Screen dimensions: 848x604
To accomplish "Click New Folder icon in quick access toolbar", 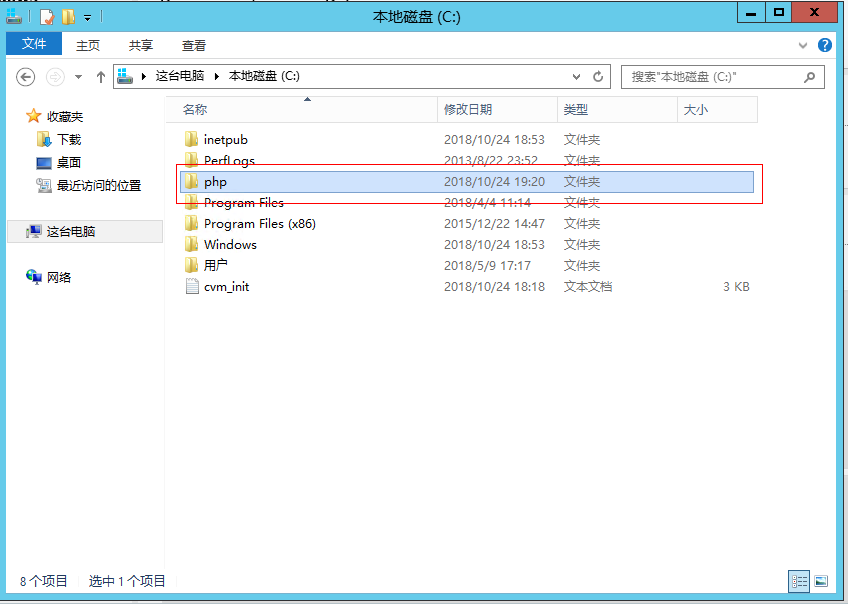I will 68,17.
